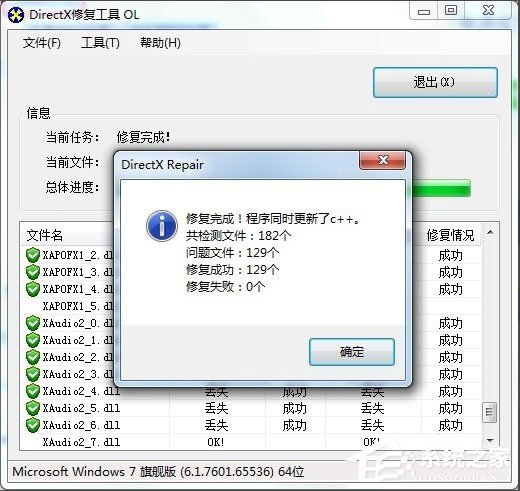Click the blue info icon in dialog
This screenshot has width=520, height=491.
(x=162, y=226)
